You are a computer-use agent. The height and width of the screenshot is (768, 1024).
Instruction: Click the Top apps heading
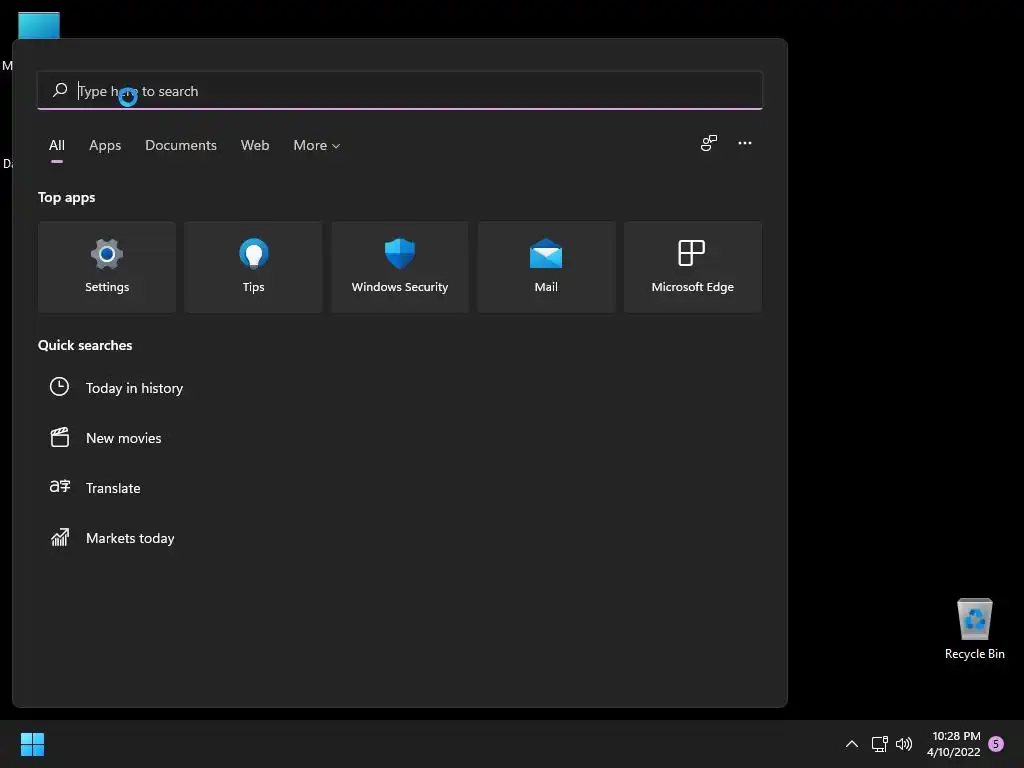pos(67,197)
